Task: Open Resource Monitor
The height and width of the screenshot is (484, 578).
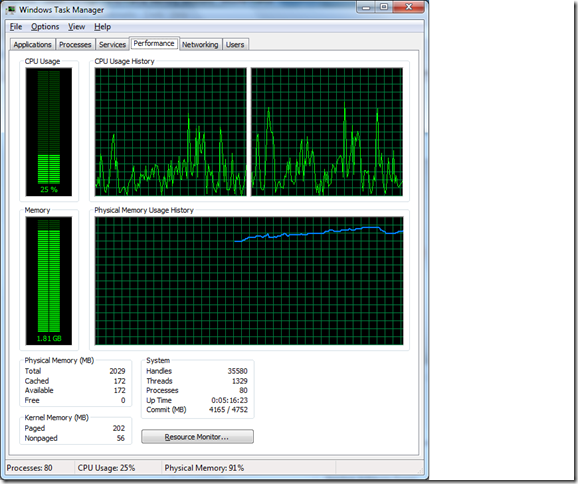Action: coord(197,437)
